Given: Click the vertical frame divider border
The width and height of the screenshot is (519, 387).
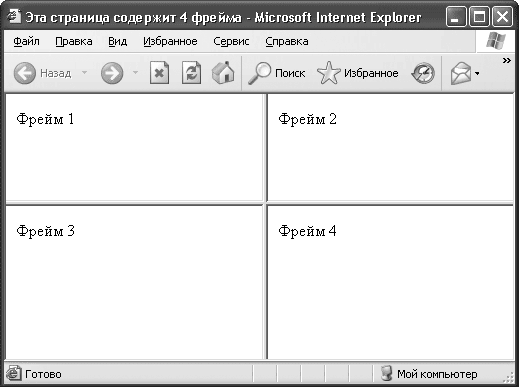Looking at the screenshot, I should (x=265, y=227).
